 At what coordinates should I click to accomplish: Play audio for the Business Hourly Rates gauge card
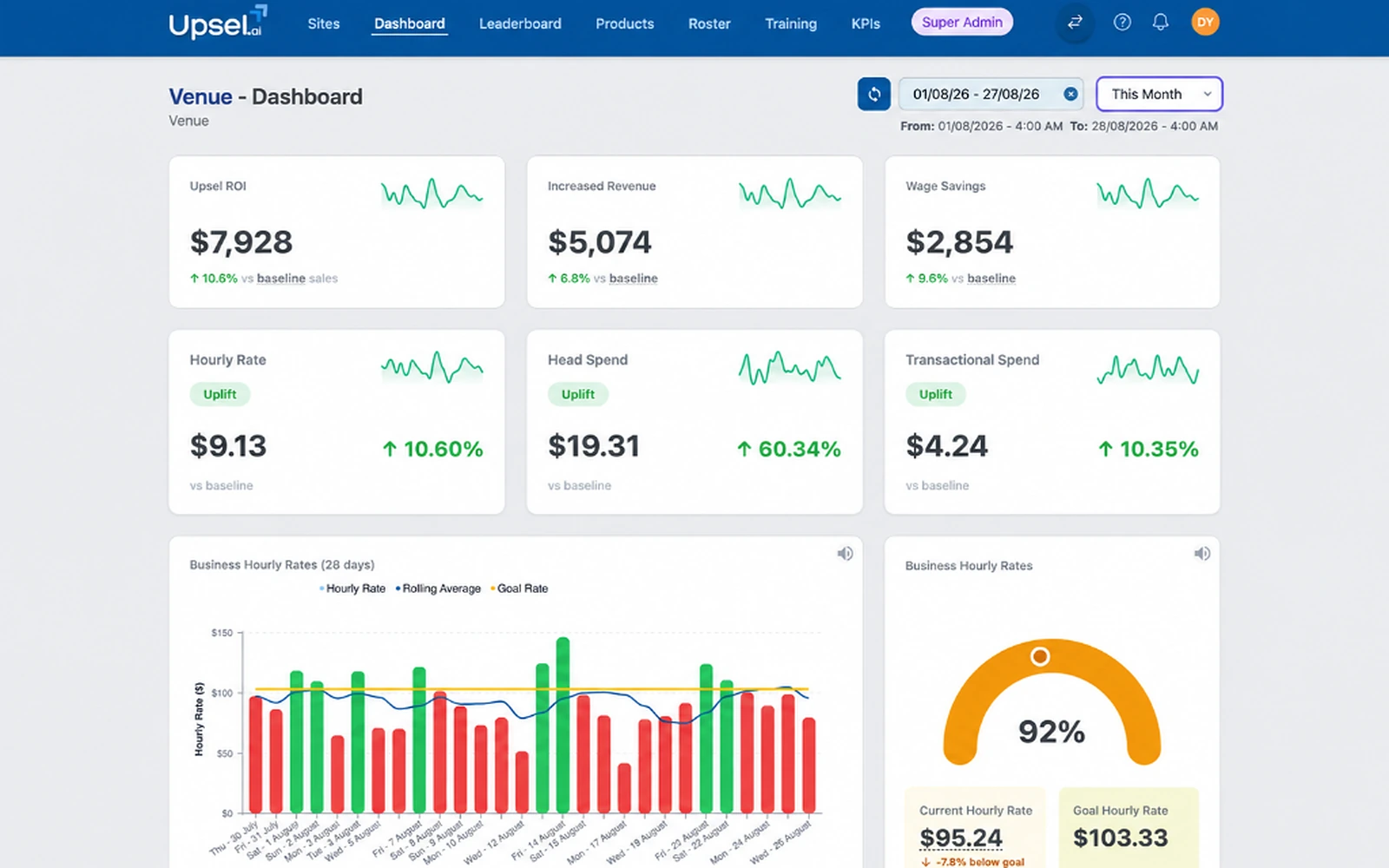(x=1202, y=554)
